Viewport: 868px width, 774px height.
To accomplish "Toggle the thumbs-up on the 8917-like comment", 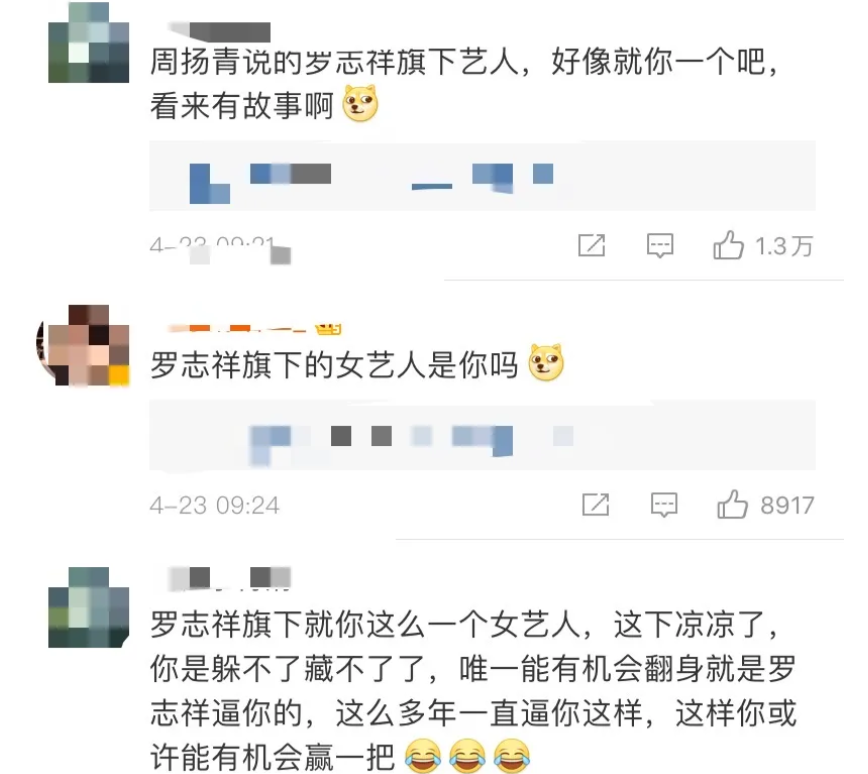I will coord(732,504).
